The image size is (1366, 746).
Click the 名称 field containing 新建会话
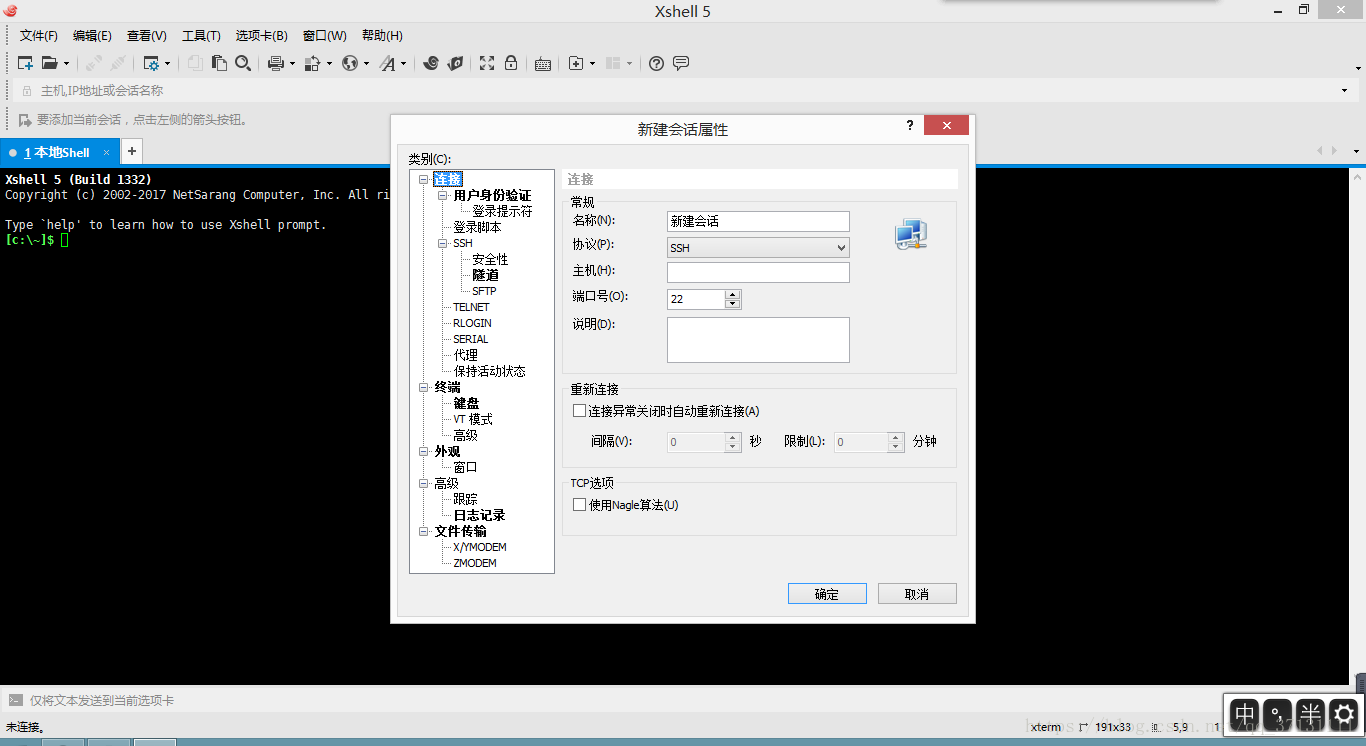758,221
